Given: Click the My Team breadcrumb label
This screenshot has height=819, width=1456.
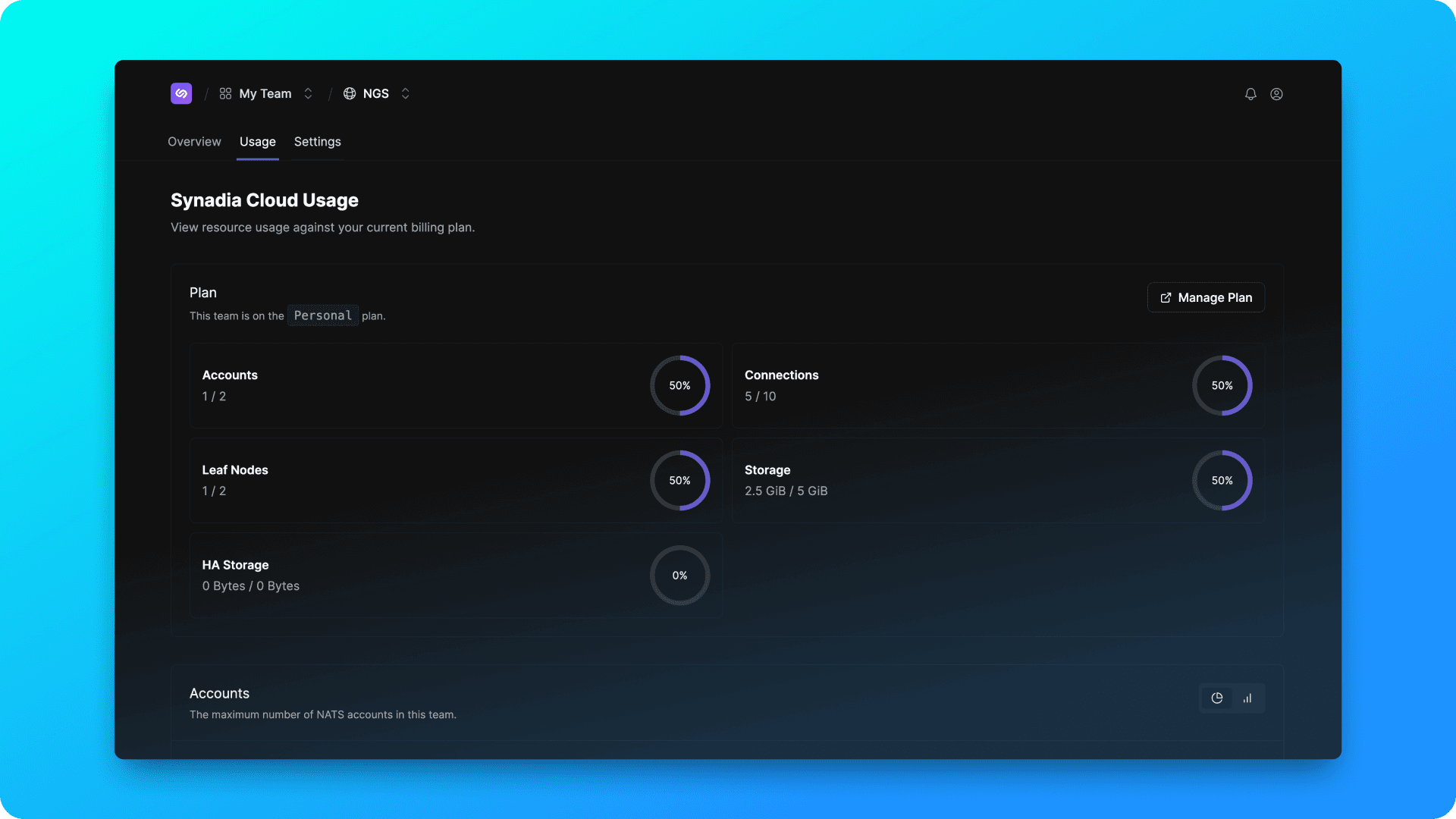Looking at the screenshot, I should tap(265, 93).
